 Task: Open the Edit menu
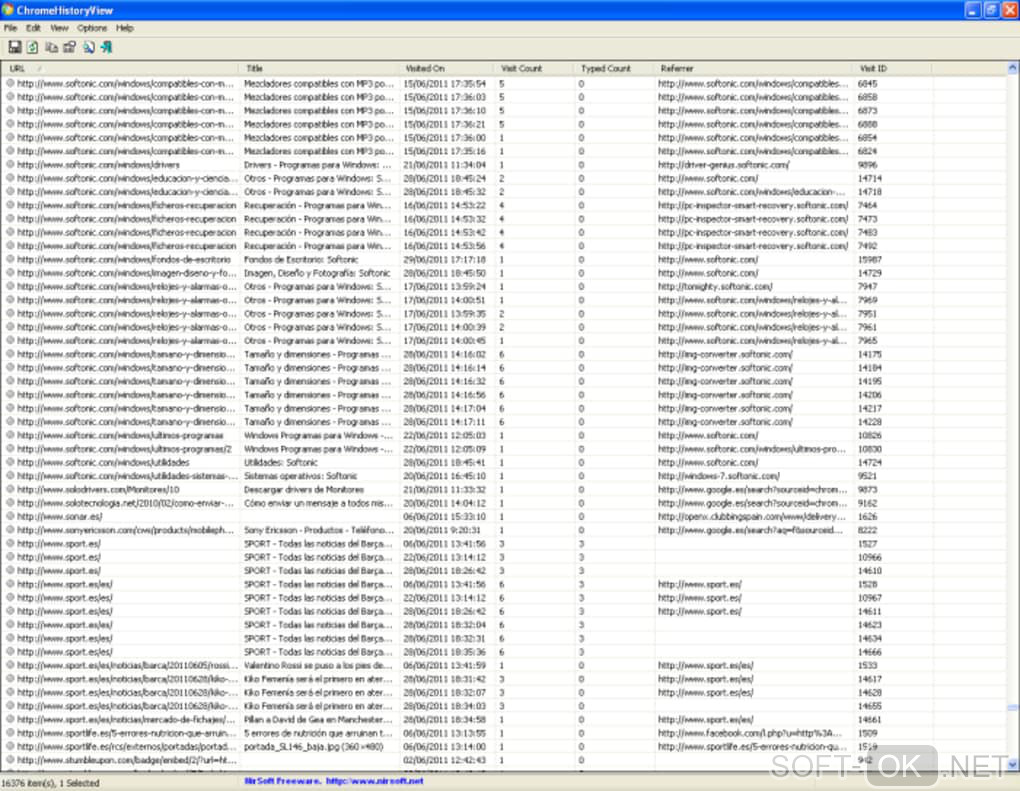(33, 28)
